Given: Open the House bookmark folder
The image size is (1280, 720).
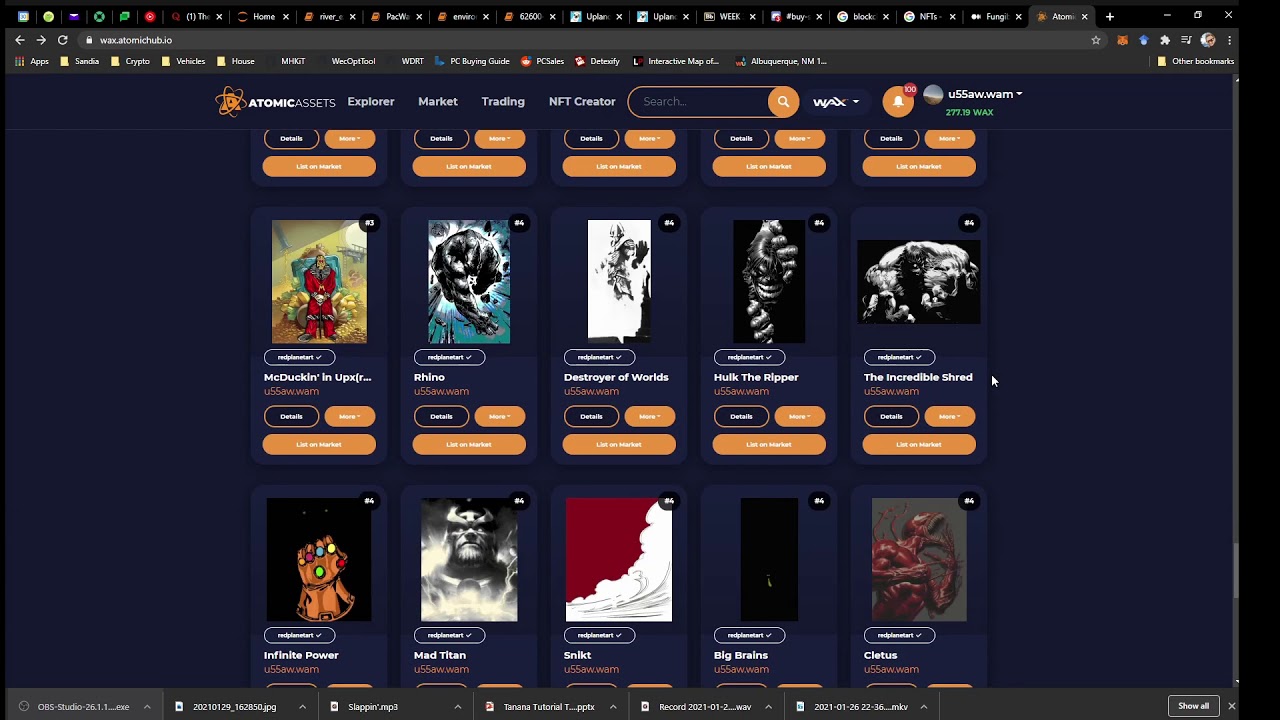Looking at the screenshot, I should 236,61.
